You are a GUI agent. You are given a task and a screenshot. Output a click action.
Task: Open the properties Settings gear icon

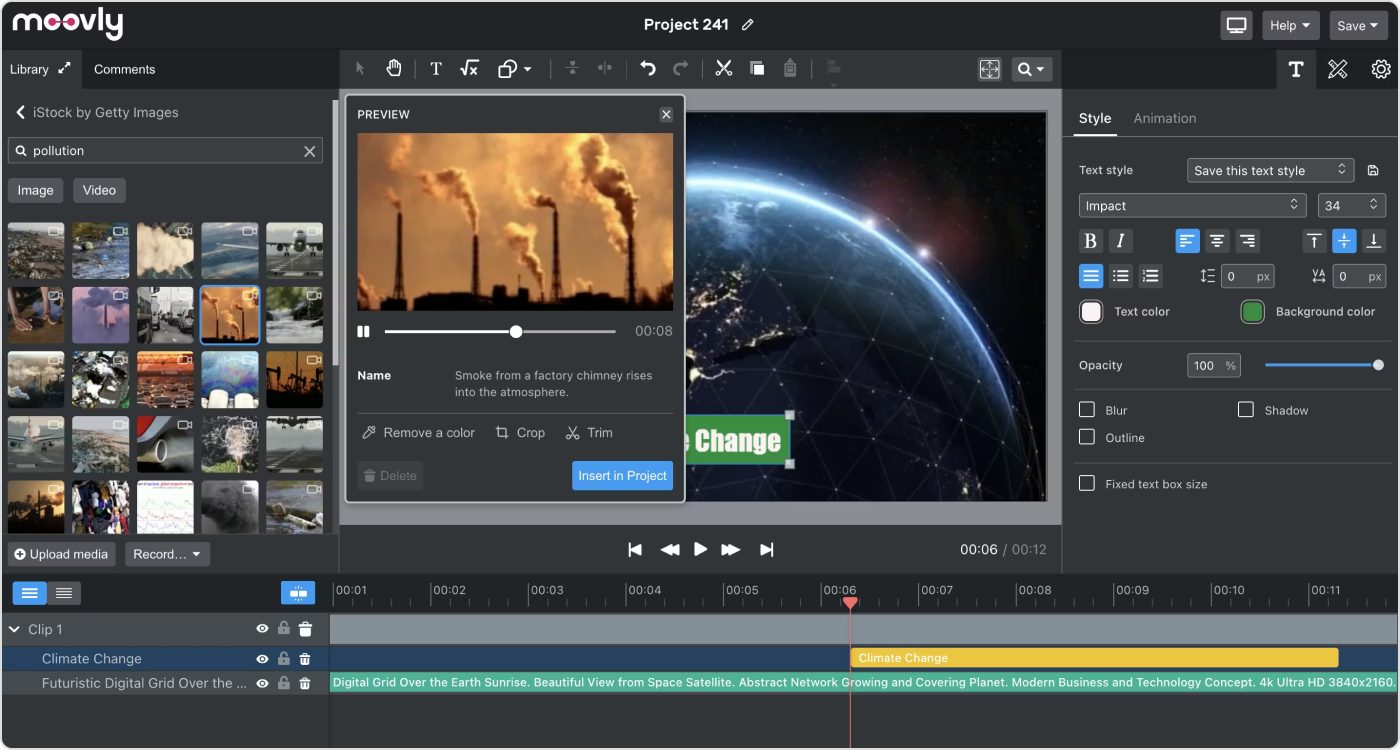point(1381,69)
